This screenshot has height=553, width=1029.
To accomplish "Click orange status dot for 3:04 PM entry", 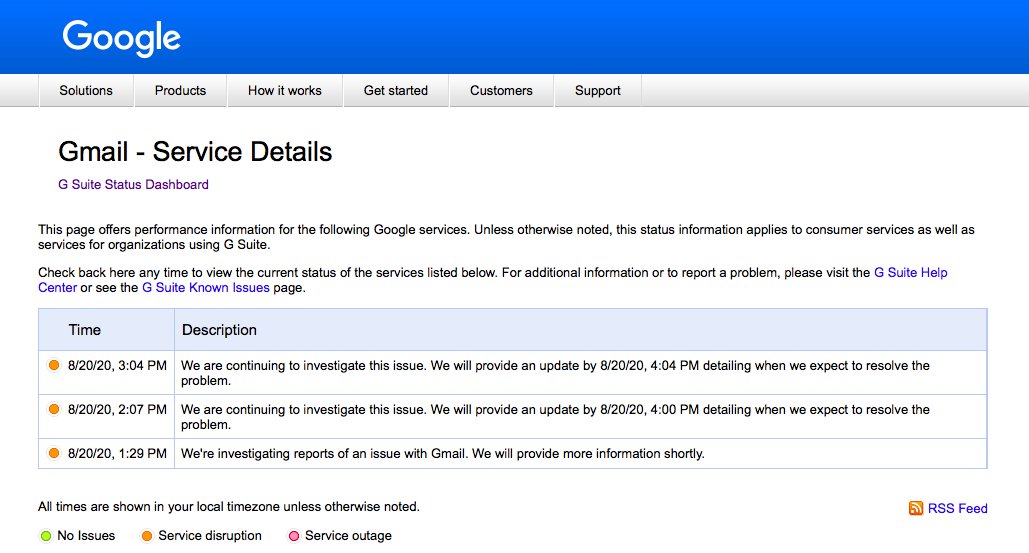I will pos(54,365).
